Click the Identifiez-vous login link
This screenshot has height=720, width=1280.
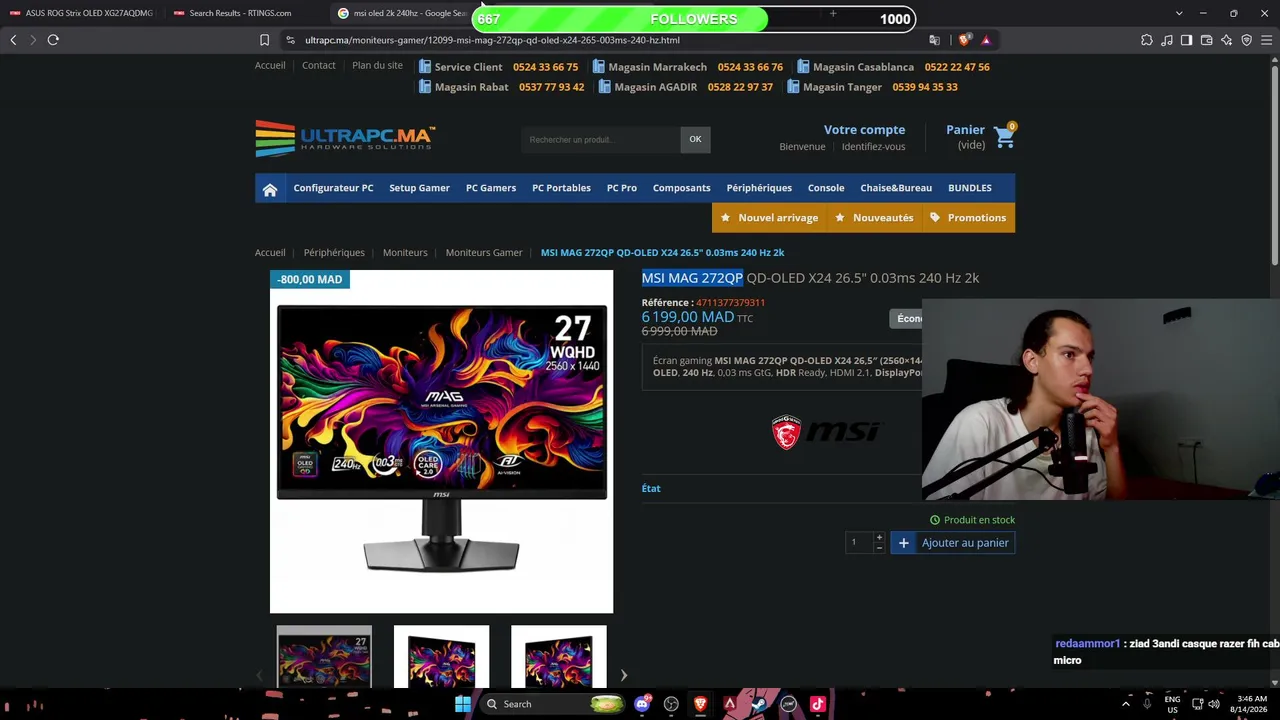click(x=873, y=147)
